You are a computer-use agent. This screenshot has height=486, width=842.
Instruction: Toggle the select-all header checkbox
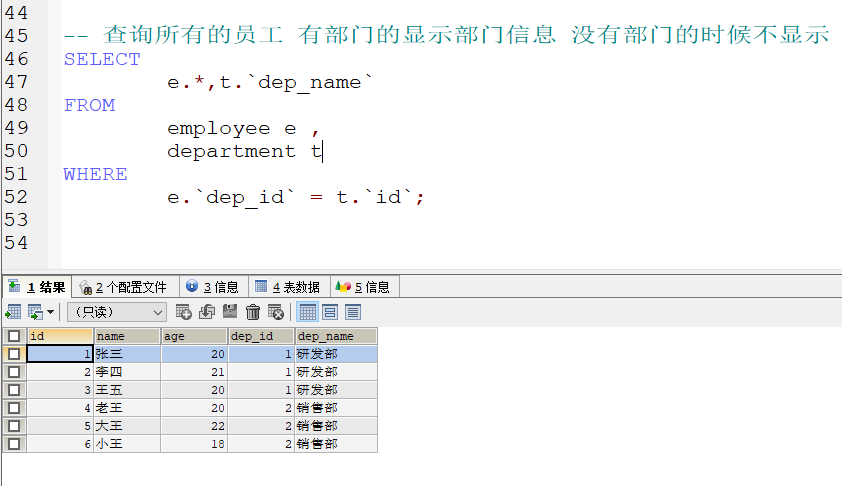pyautogui.click(x=14, y=336)
